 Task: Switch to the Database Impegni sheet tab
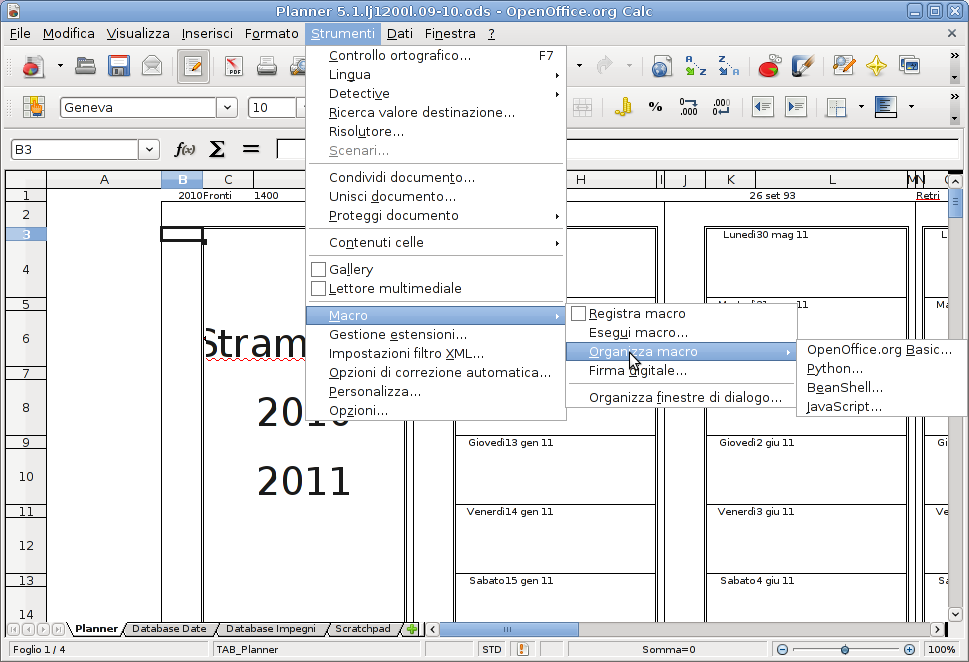pyautogui.click(x=271, y=629)
